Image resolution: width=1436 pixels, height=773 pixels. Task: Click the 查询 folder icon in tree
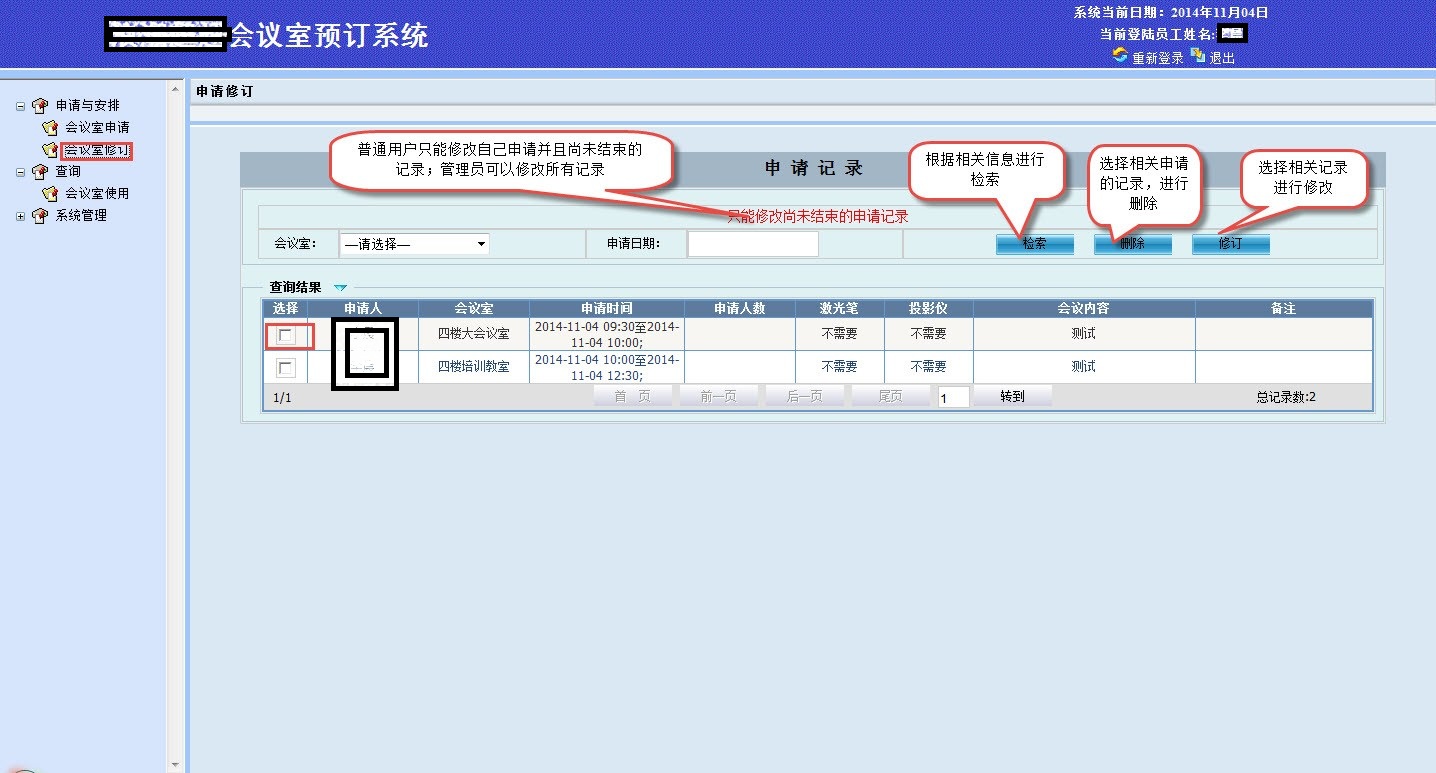(40, 171)
